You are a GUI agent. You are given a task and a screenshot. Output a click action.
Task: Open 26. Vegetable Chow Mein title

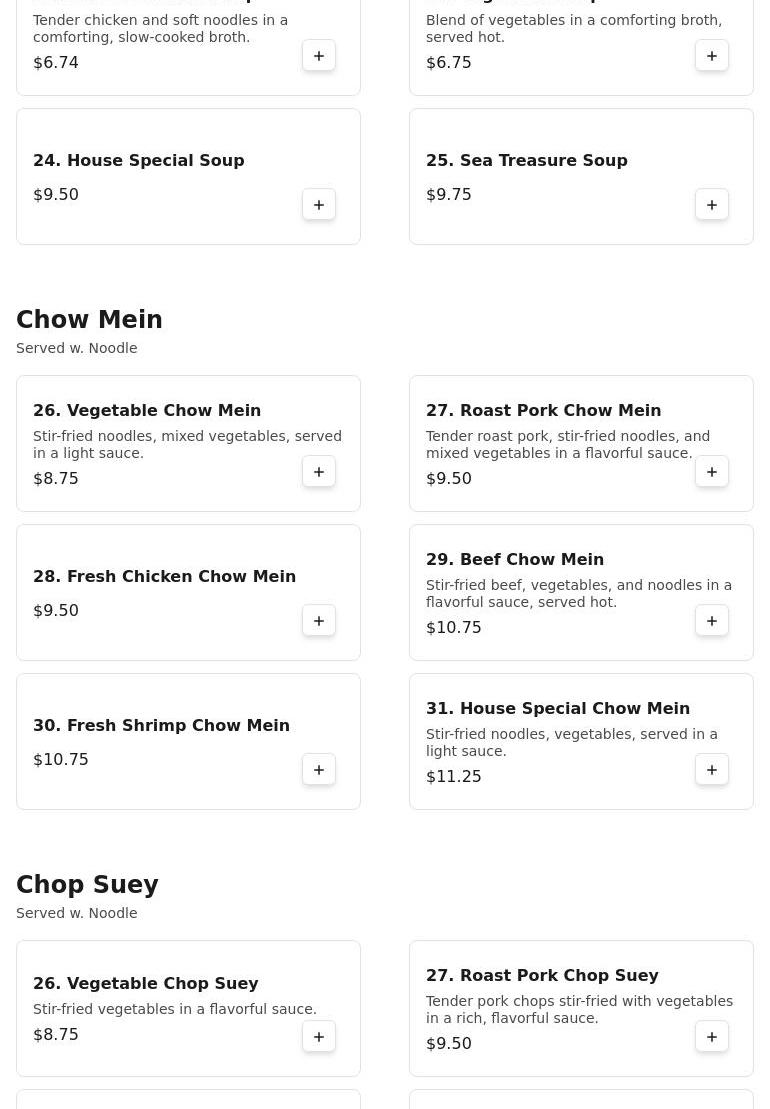(x=147, y=410)
